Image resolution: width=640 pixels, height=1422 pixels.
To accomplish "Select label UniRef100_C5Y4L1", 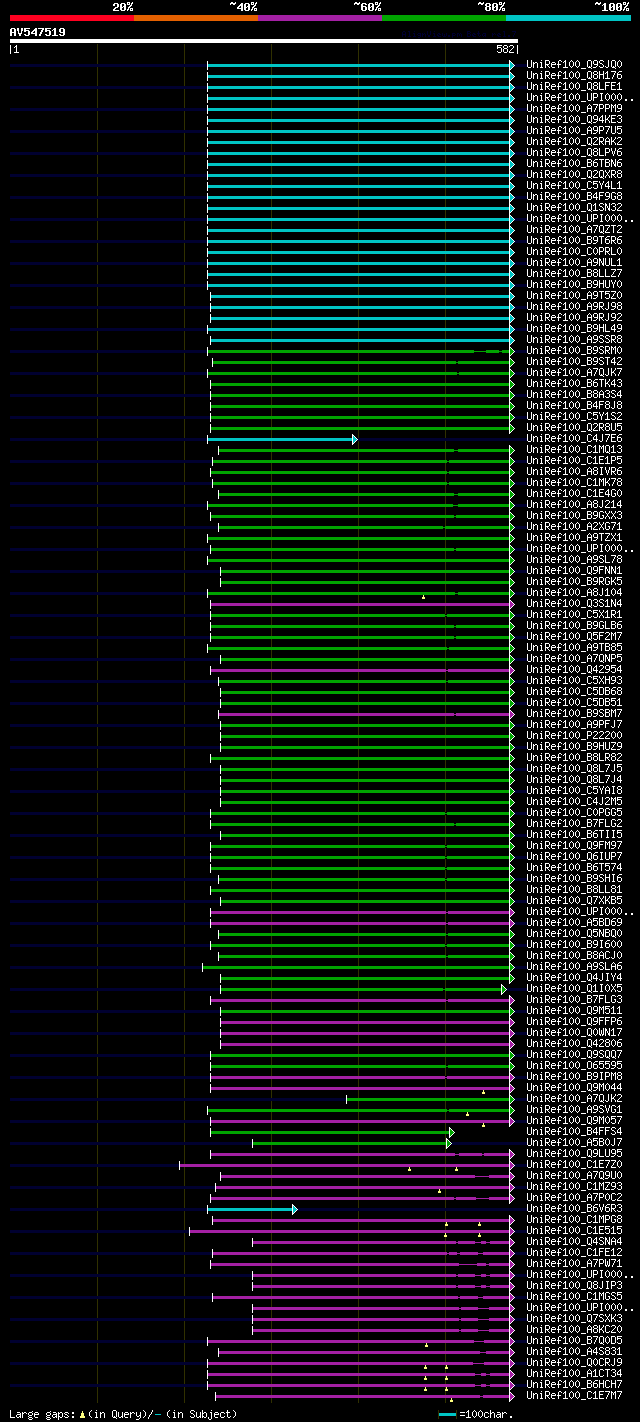I will coord(574,185).
